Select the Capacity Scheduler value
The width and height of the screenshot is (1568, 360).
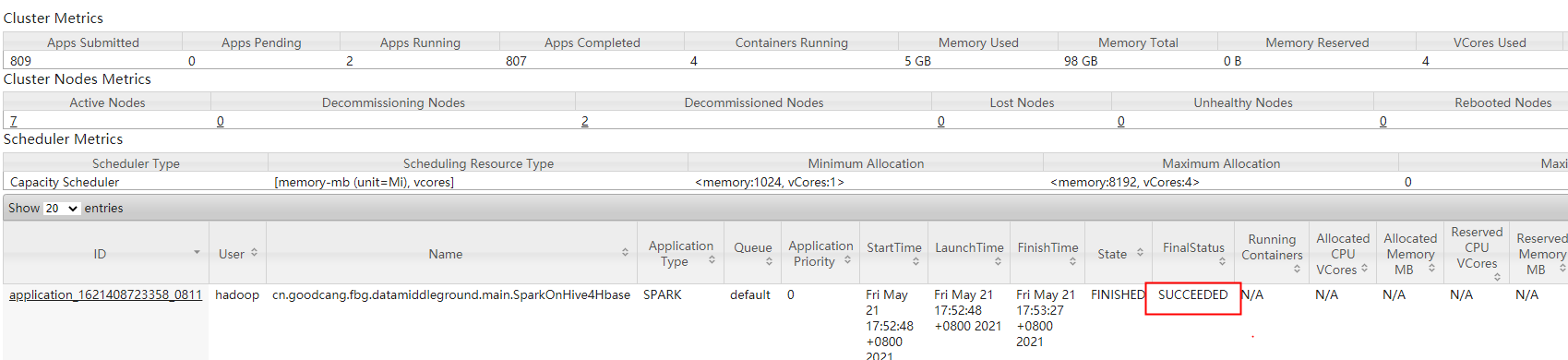(65, 182)
